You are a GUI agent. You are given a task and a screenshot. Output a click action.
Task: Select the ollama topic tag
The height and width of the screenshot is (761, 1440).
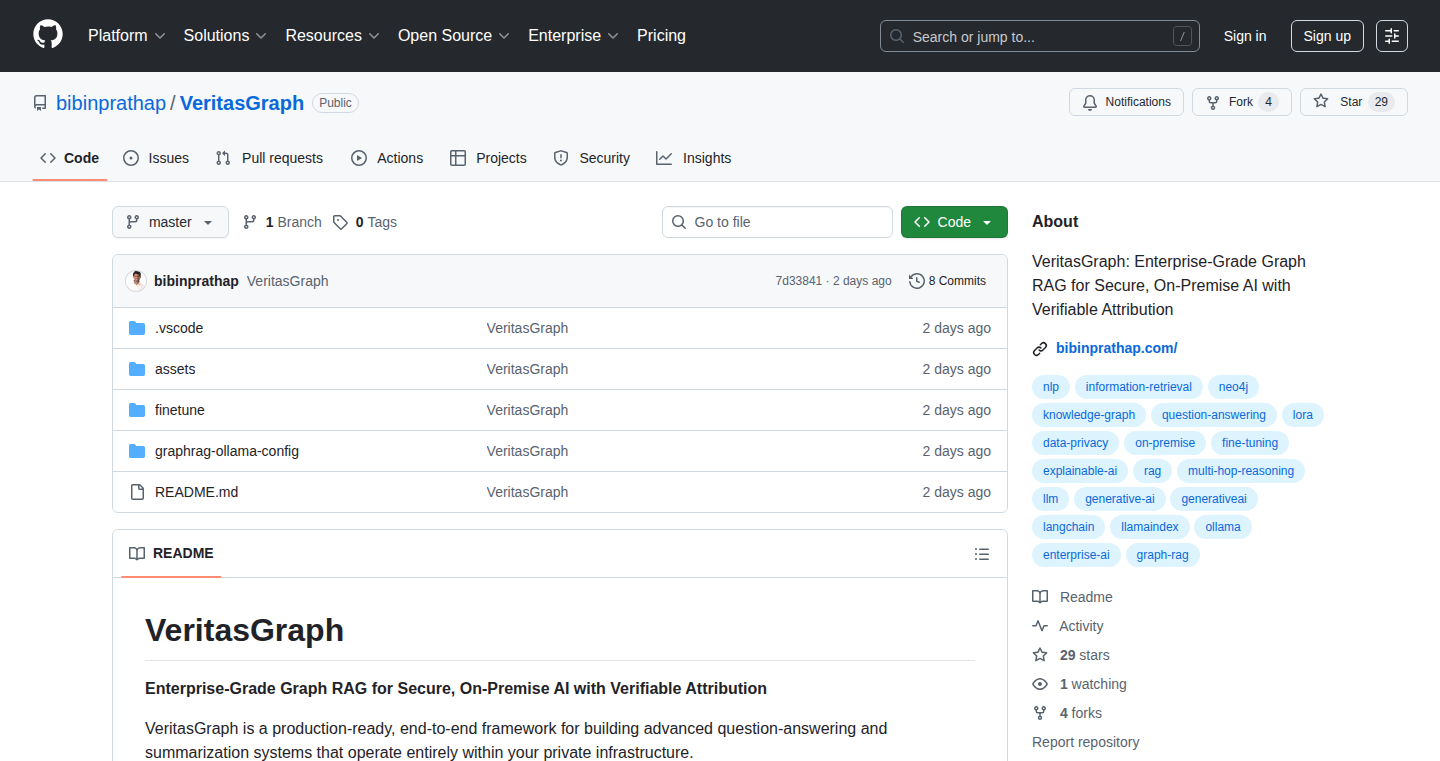pos(1223,527)
